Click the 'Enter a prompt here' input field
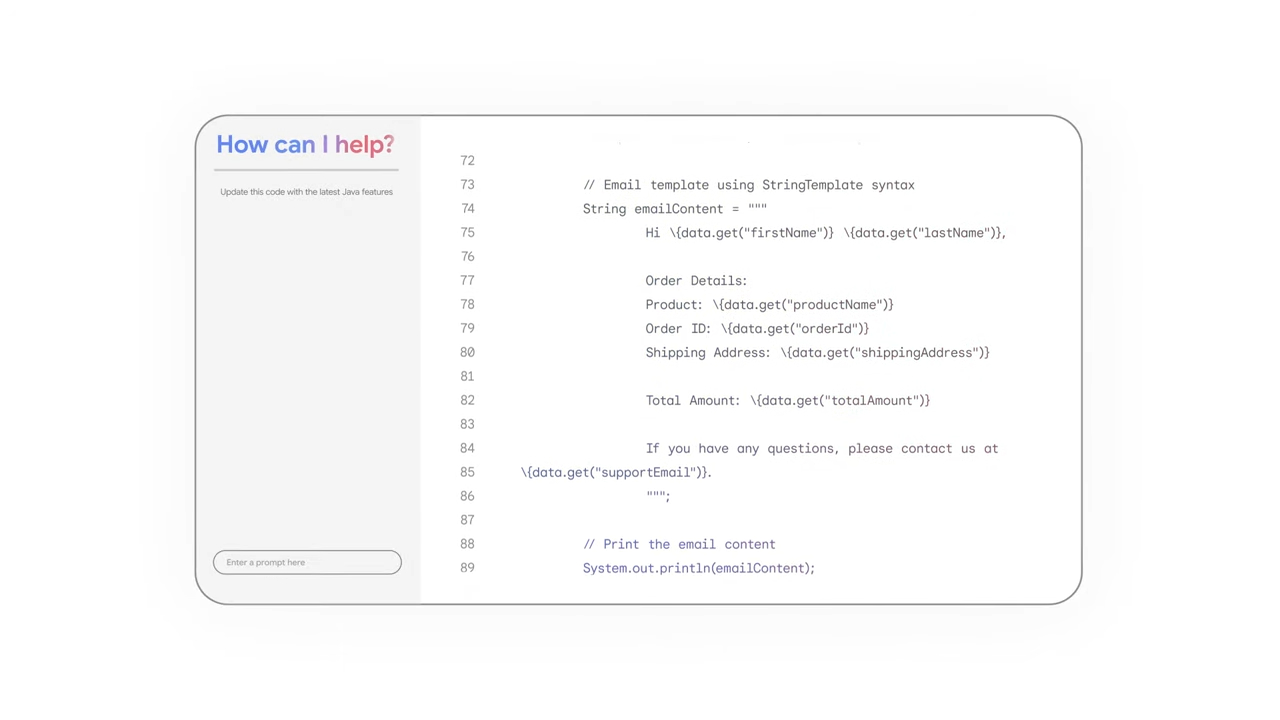Image resolution: width=1280 pixels, height=720 pixels. pyautogui.click(x=307, y=562)
